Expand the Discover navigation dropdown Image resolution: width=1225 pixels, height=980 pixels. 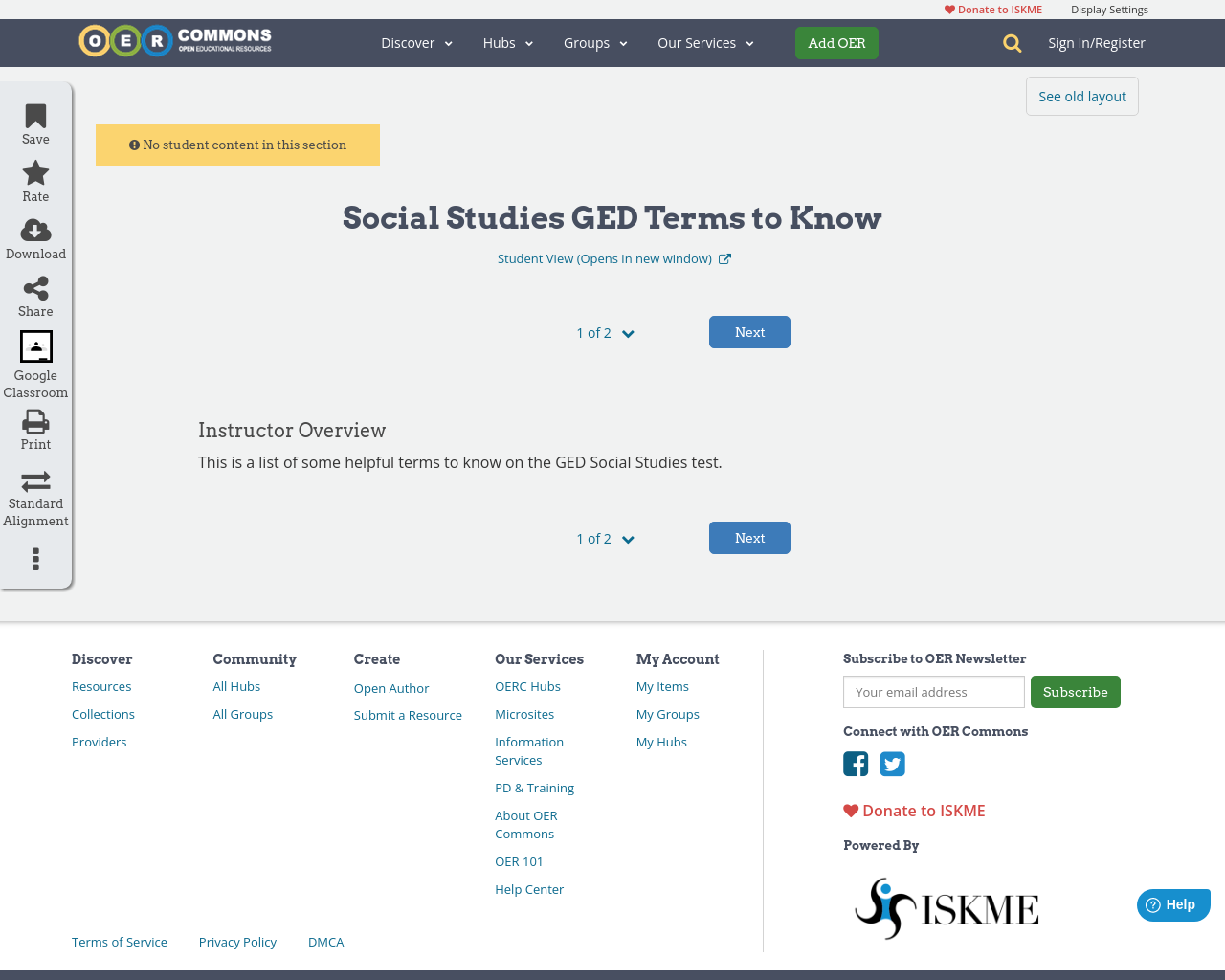[416, 43]
